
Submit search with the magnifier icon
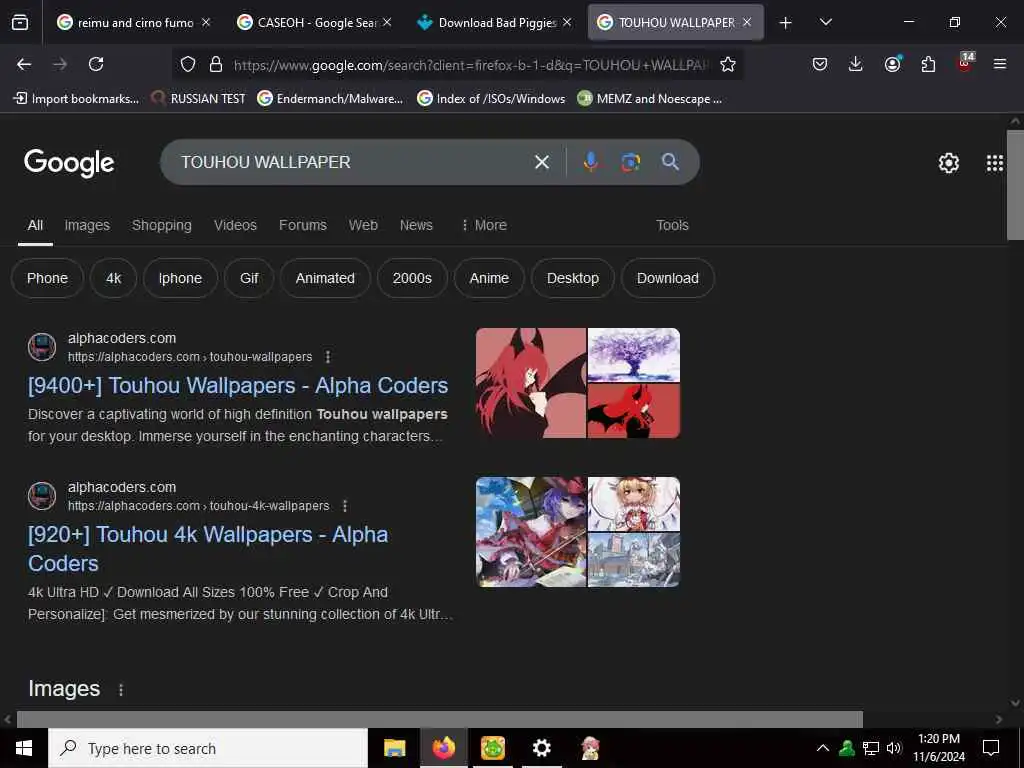[x=670, y=162]
